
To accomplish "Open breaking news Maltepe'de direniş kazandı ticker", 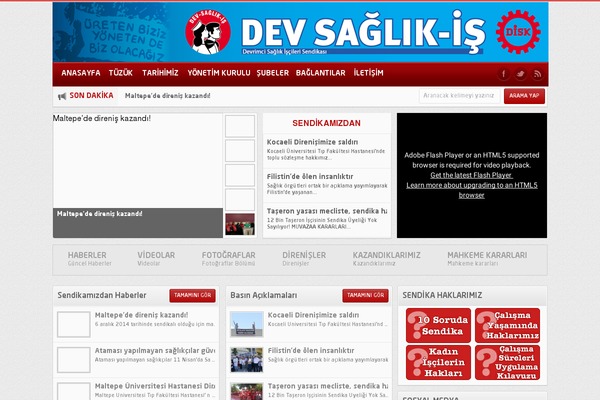I will tap(168, 96).
